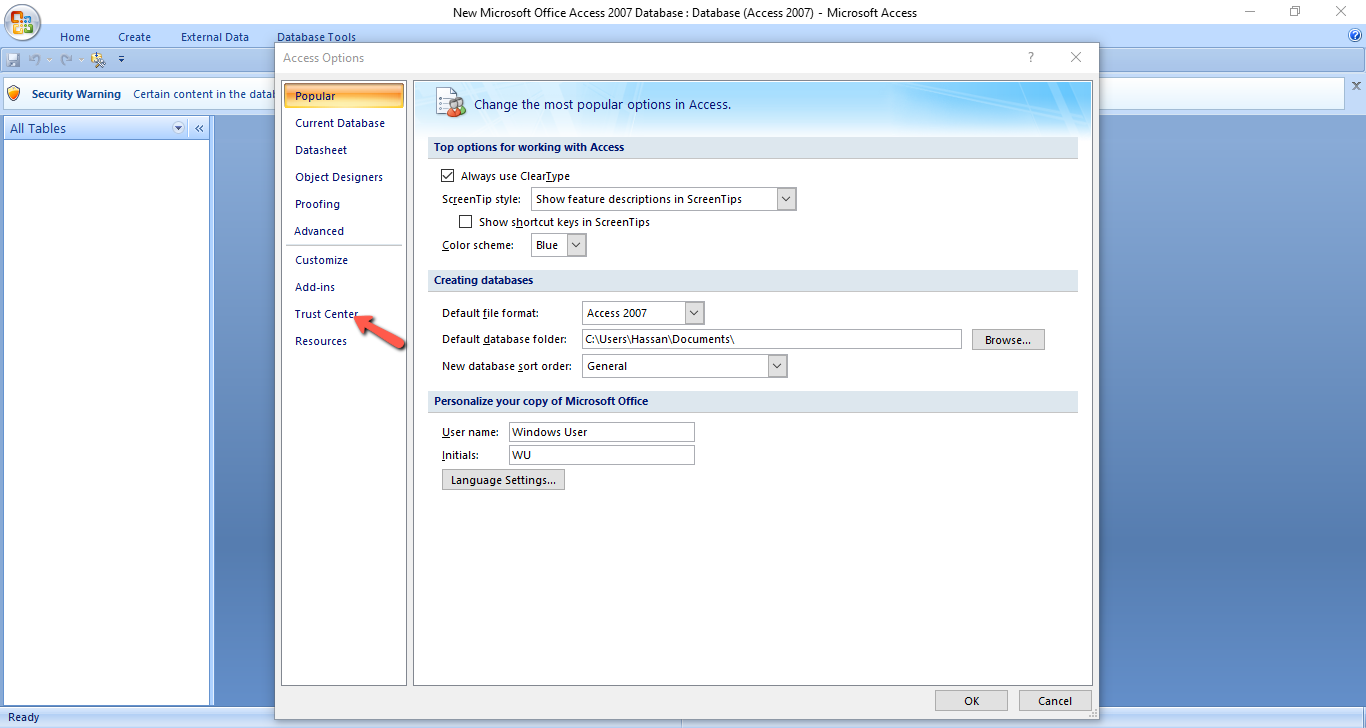The width and height of the screenshot is (1366, 728).
Task: Expand New database sort order dropdown
Action: pos(777,366)
